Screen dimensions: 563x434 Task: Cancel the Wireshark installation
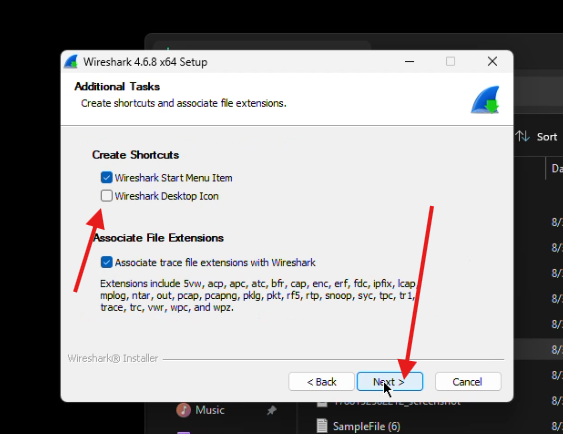468,382
